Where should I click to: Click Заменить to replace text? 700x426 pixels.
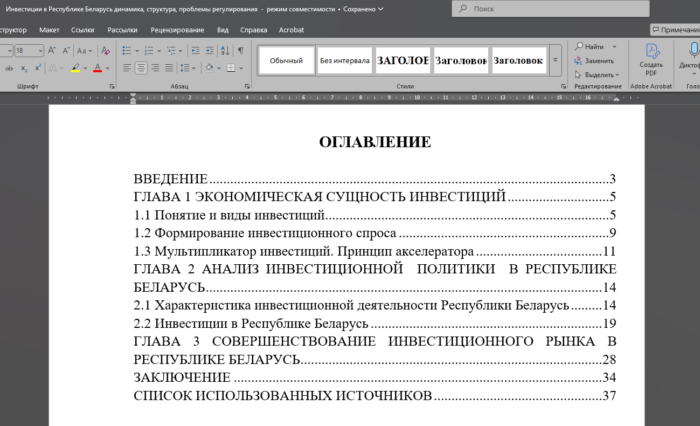(595, 61)
